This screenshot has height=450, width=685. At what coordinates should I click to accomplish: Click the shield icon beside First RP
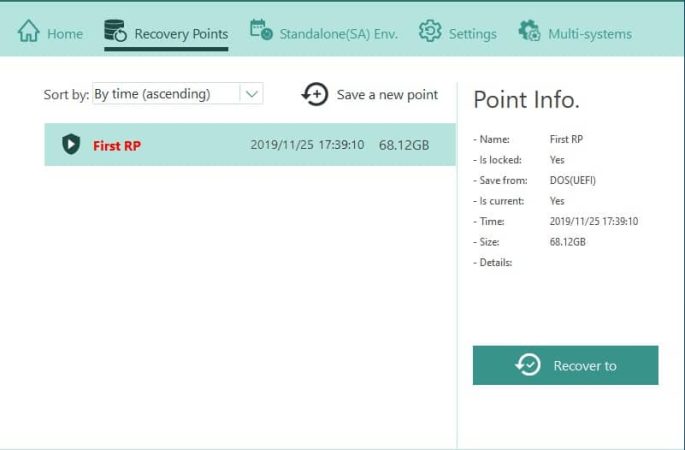click(x=70, y=145)
